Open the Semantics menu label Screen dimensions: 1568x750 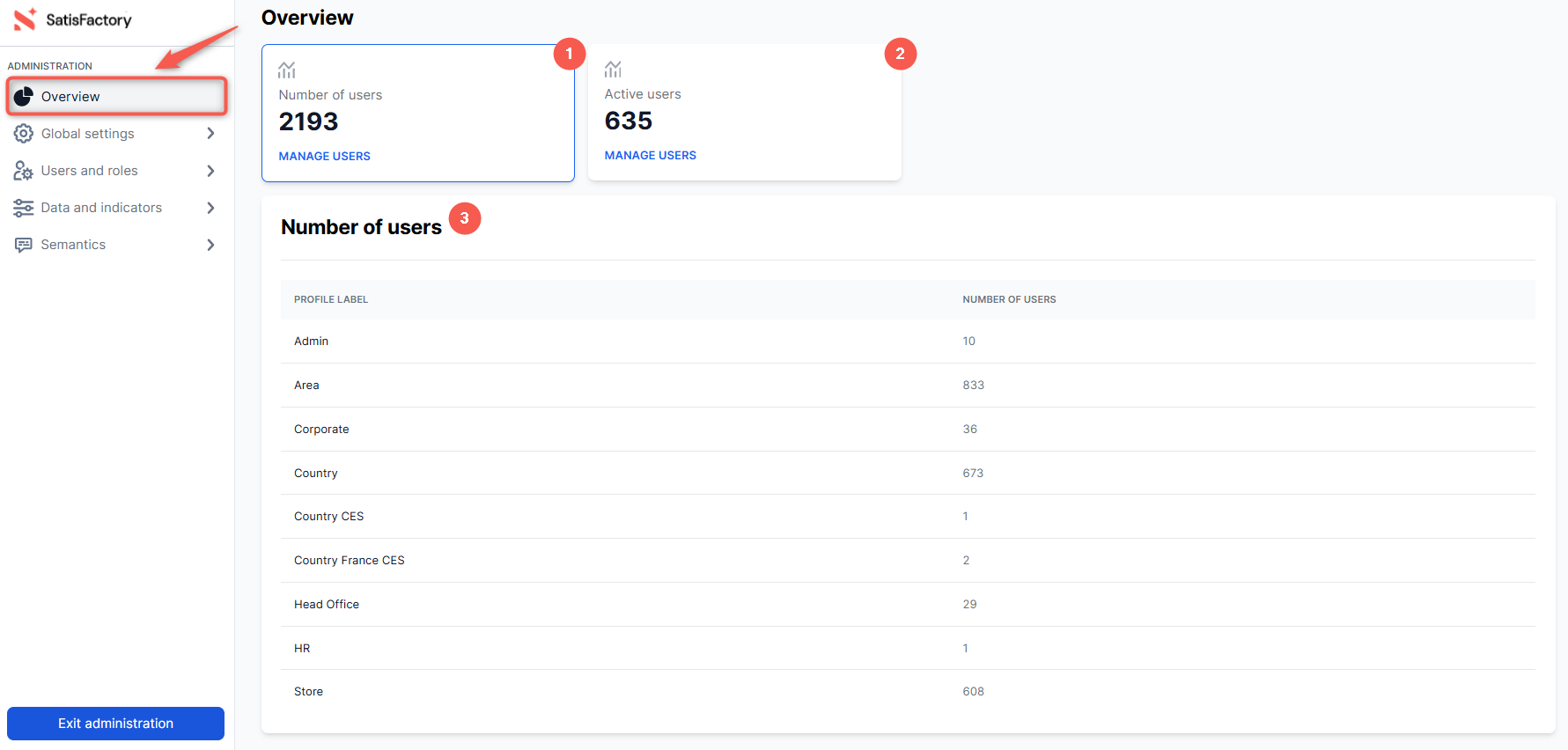(73, 245)
